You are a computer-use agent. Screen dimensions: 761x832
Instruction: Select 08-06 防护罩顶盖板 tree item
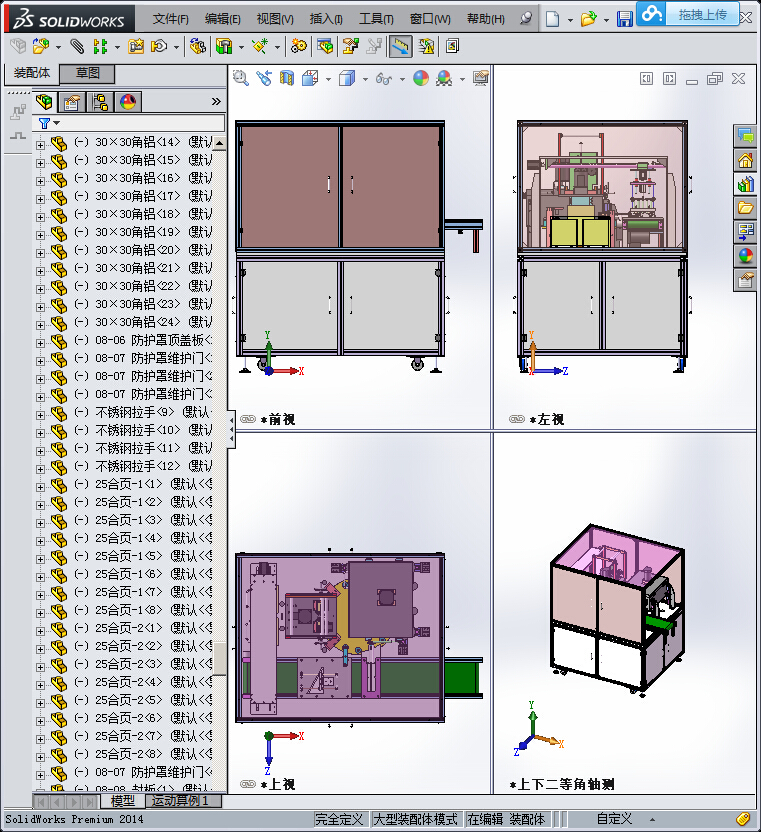pyautogui.click(x=142, y=340)
